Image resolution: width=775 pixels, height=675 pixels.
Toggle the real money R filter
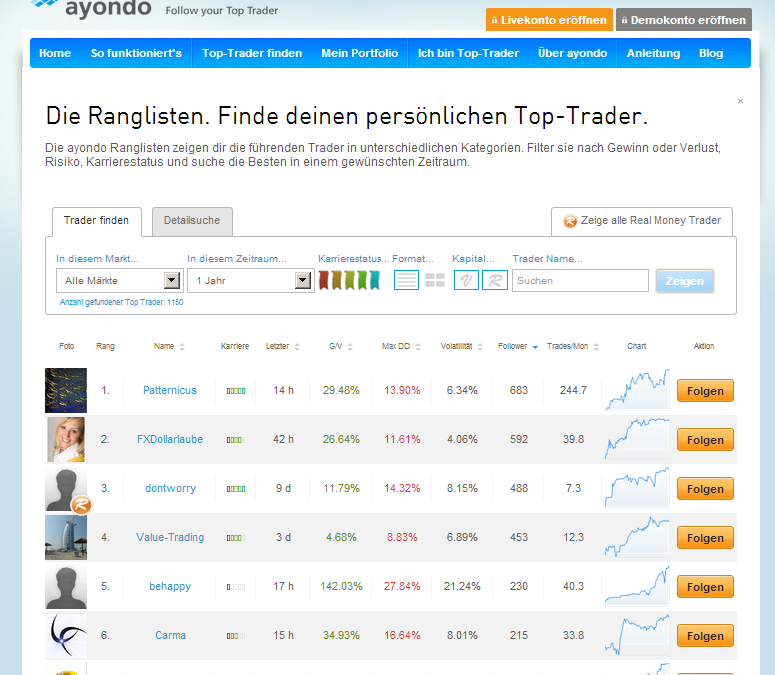tap(495, 280)
